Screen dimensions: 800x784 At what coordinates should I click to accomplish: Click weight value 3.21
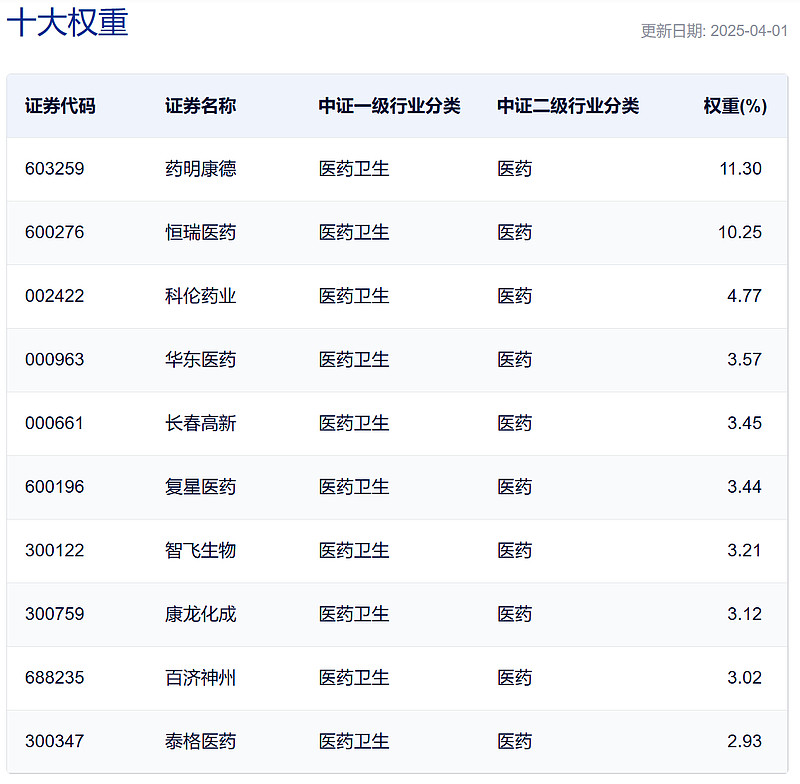744,550
